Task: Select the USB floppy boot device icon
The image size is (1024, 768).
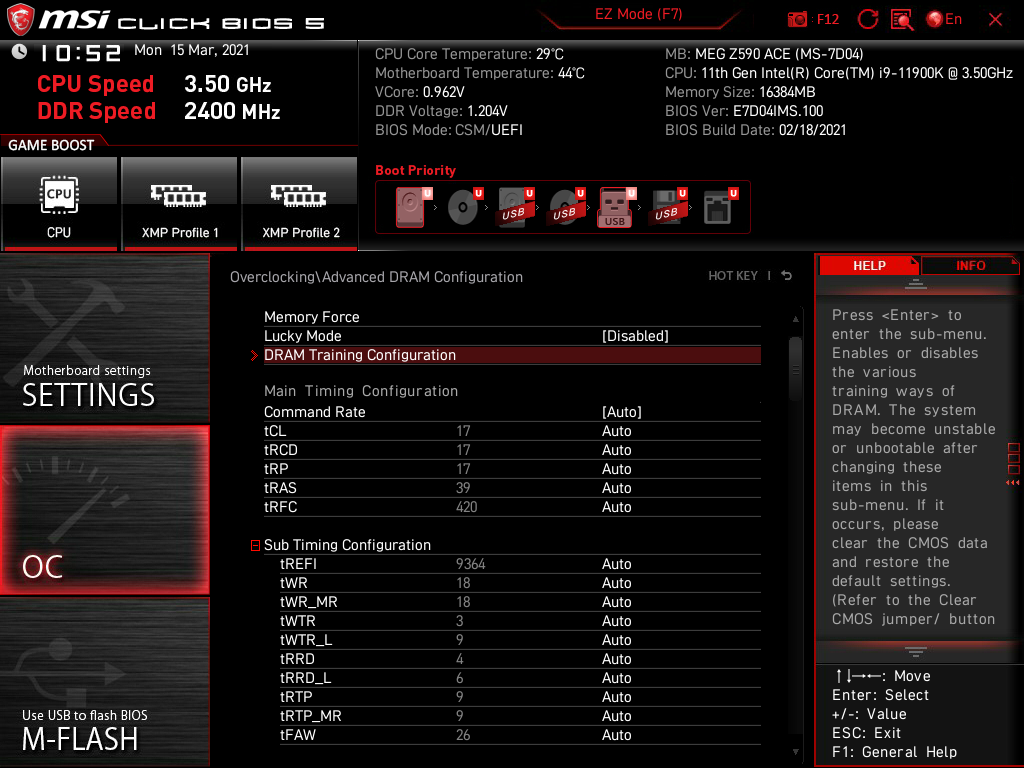Action: coord(667,207)
